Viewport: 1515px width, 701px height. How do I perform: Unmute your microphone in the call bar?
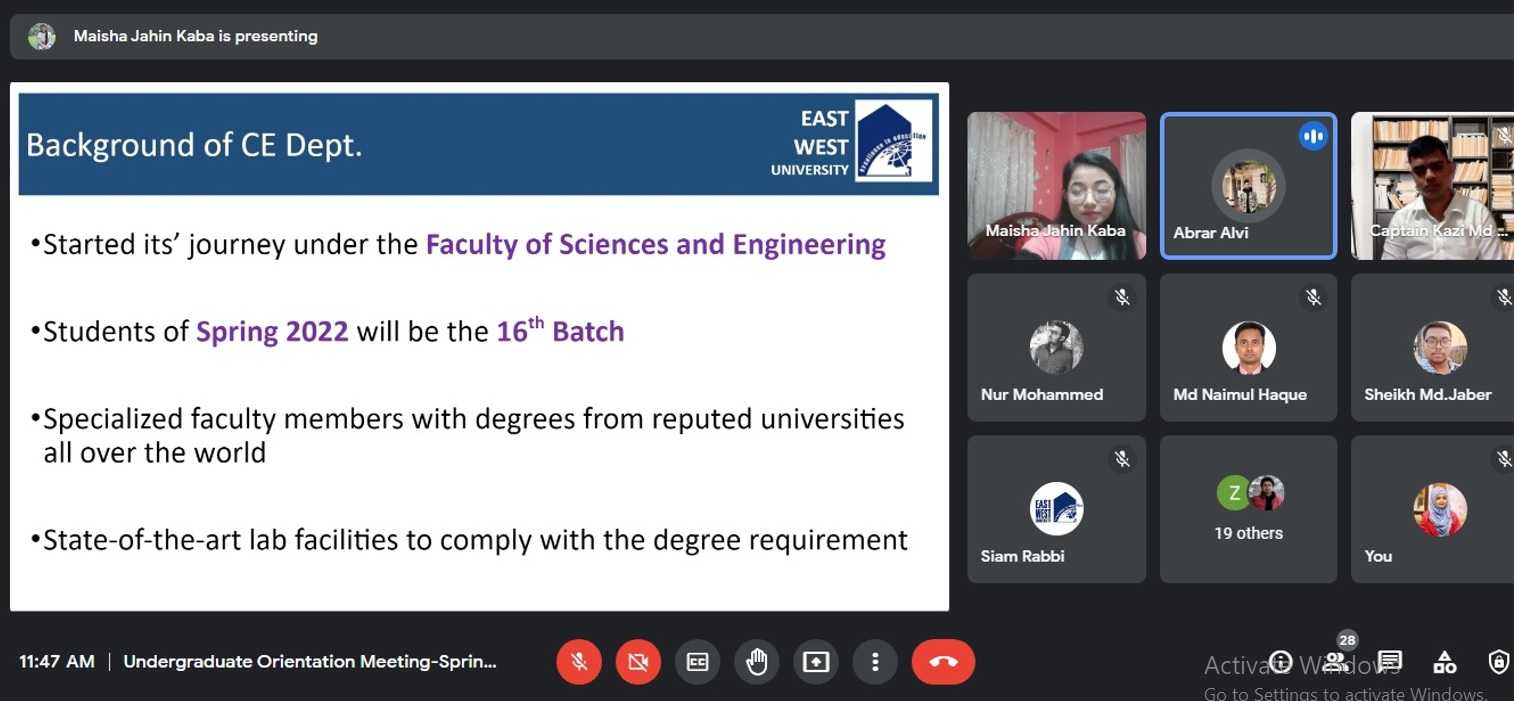tap(579, 662)
